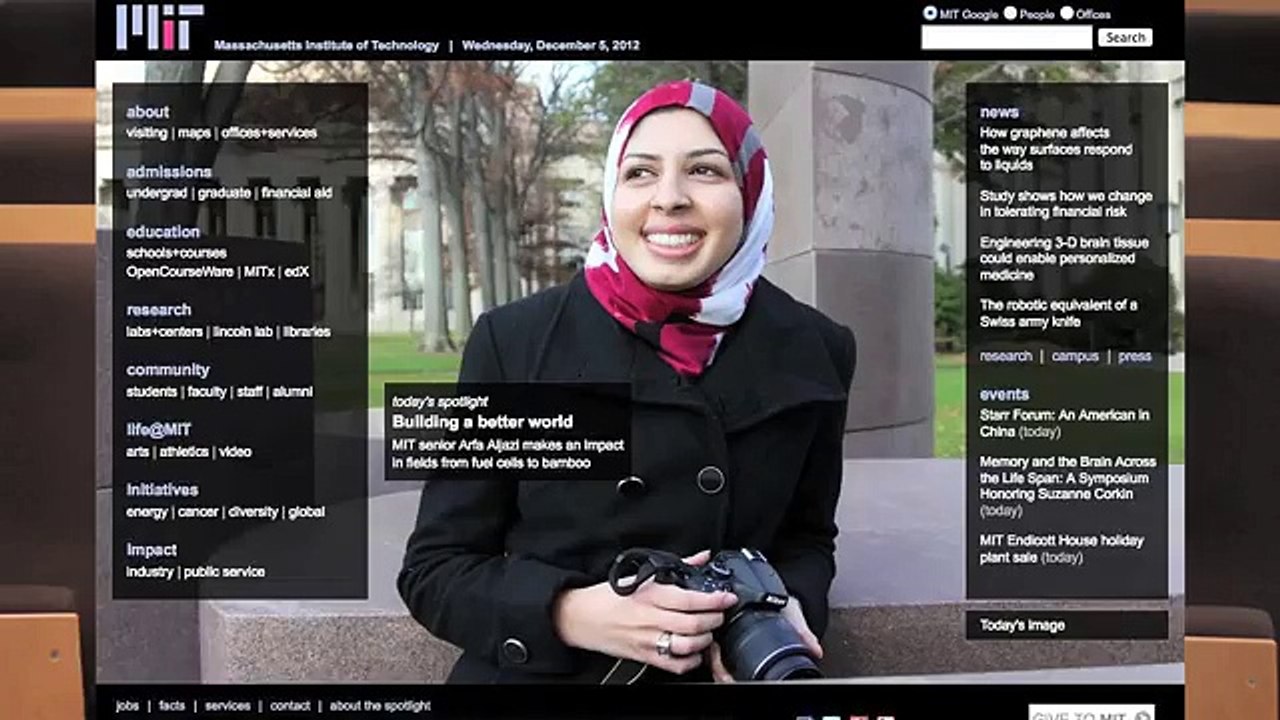Open the Memory and the Brain symposium event
The image size is (1280, 720).
coord(1068,486)
